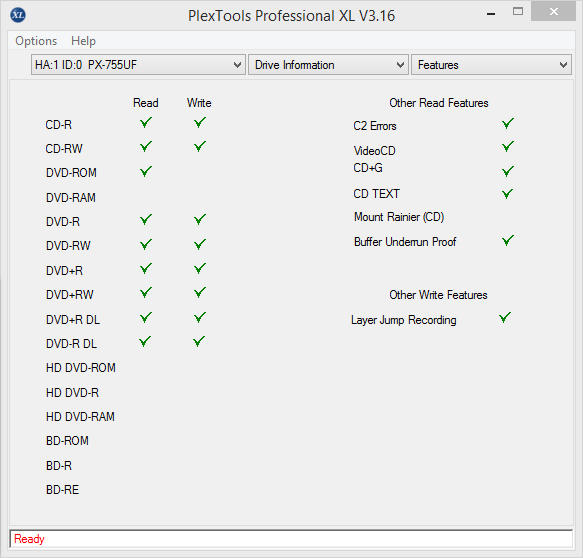Open the PX-755UF drive selection dropdown
Screen dimensions: 583x558
click(138, 65)
